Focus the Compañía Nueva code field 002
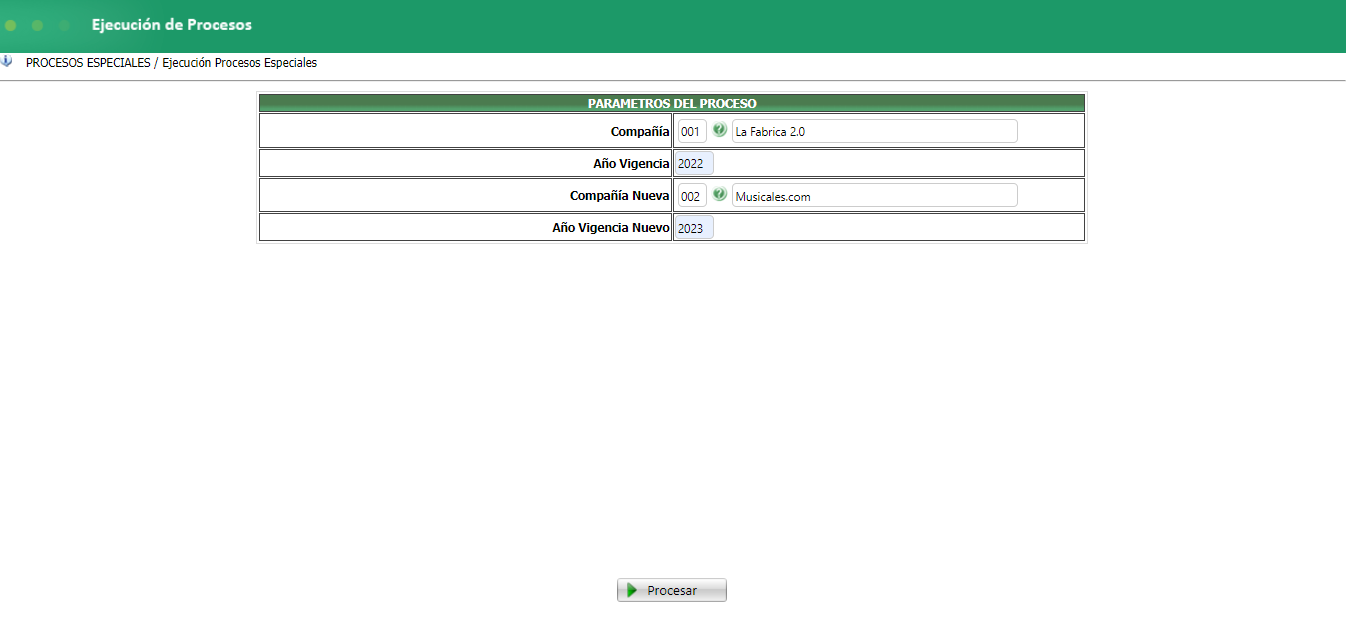The width and height of the screenshot is (1346, 636). [691, 196]
